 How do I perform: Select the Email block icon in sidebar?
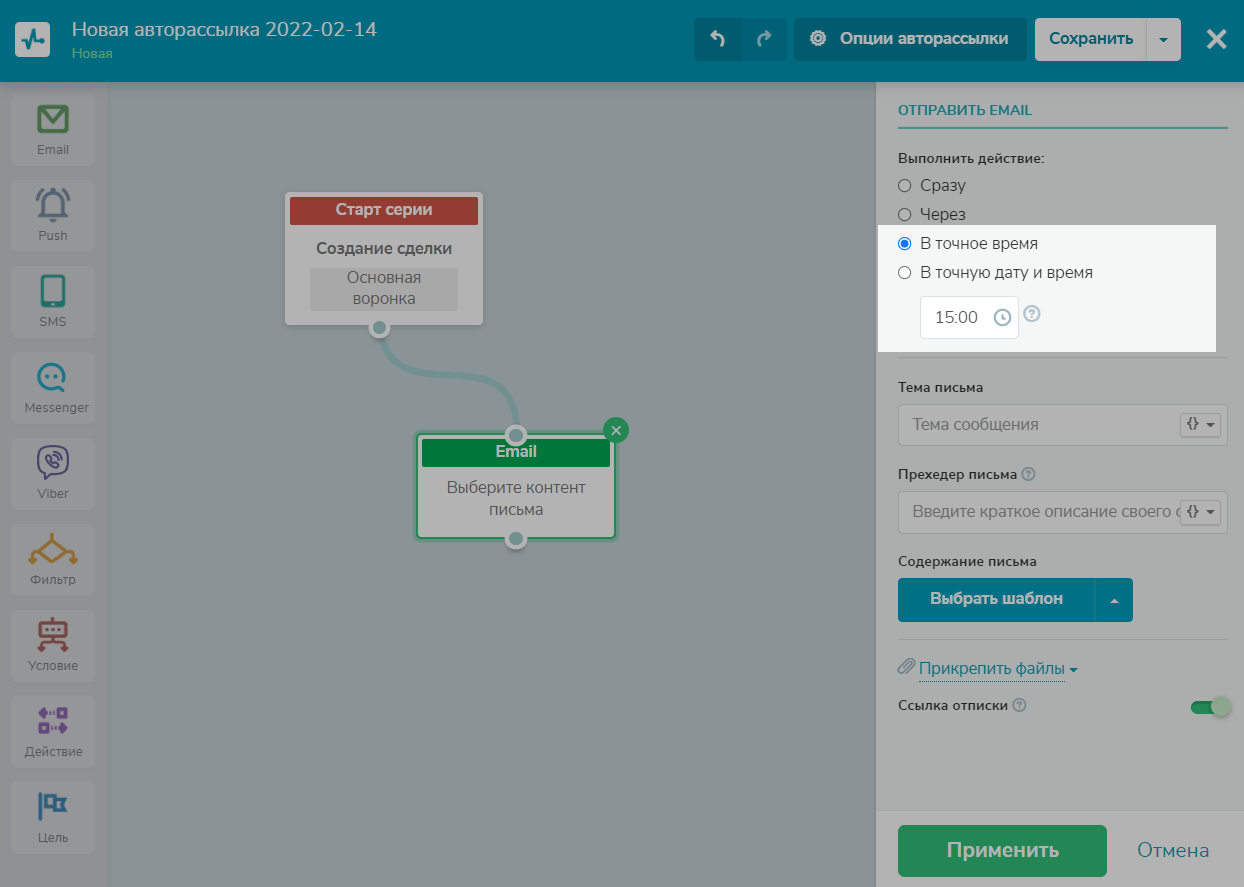pyautogui.click(x=53, y=129)
